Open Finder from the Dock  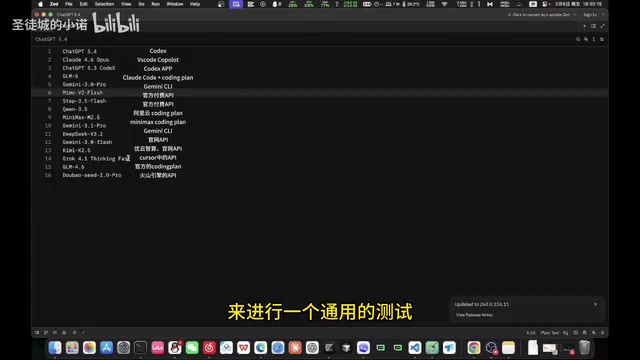coord(55,348)
